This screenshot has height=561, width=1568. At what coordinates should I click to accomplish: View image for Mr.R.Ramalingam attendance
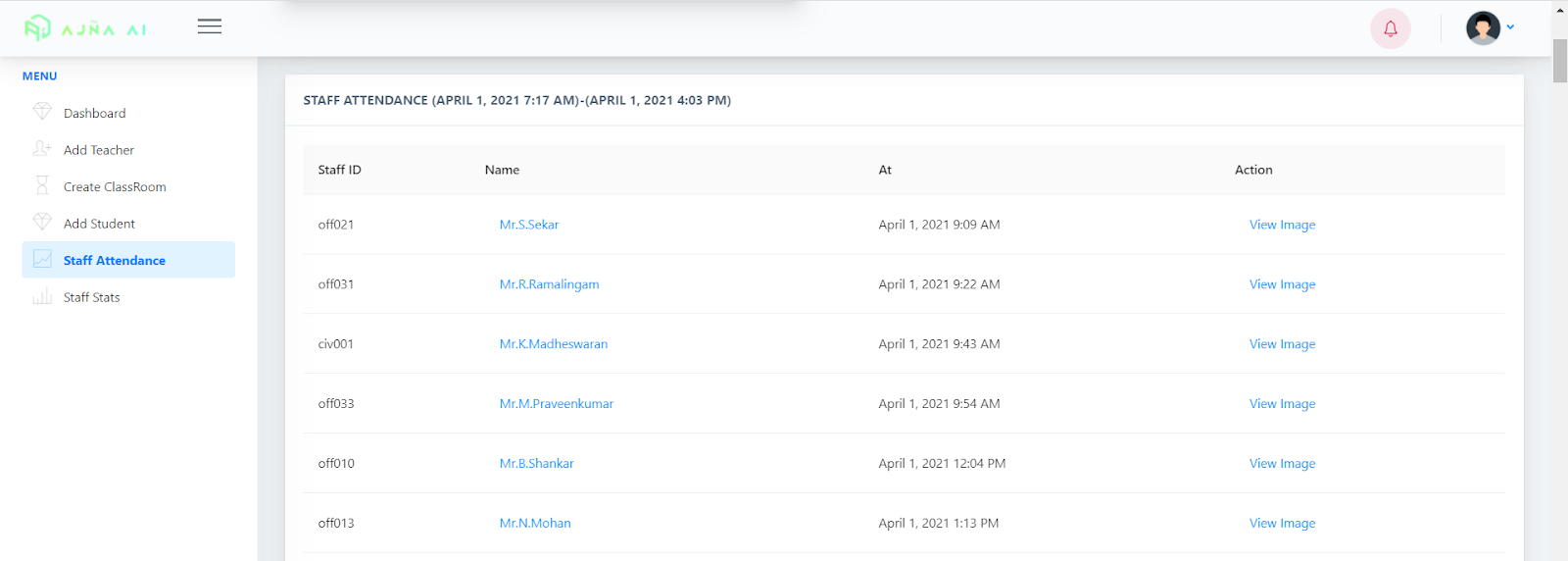point(1282,284)
